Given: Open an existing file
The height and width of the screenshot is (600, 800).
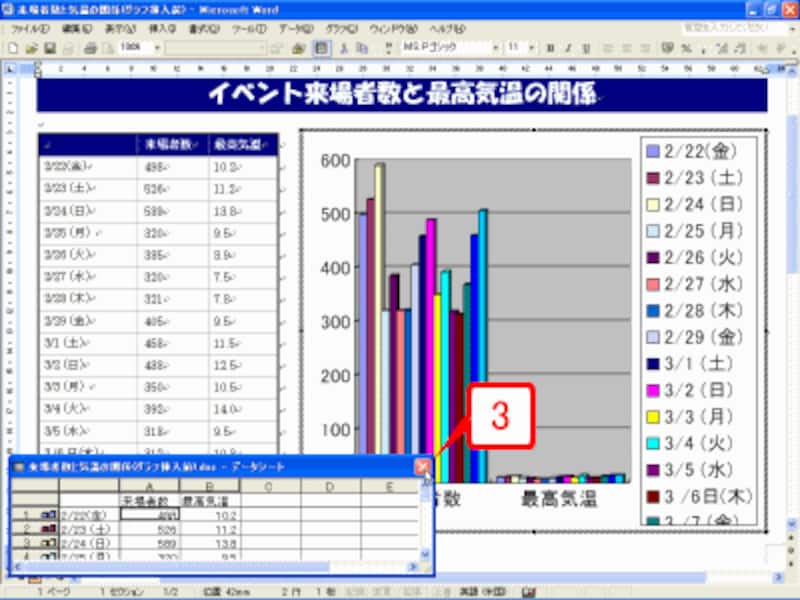Looking at the screenshot, I should pos(30,48).
